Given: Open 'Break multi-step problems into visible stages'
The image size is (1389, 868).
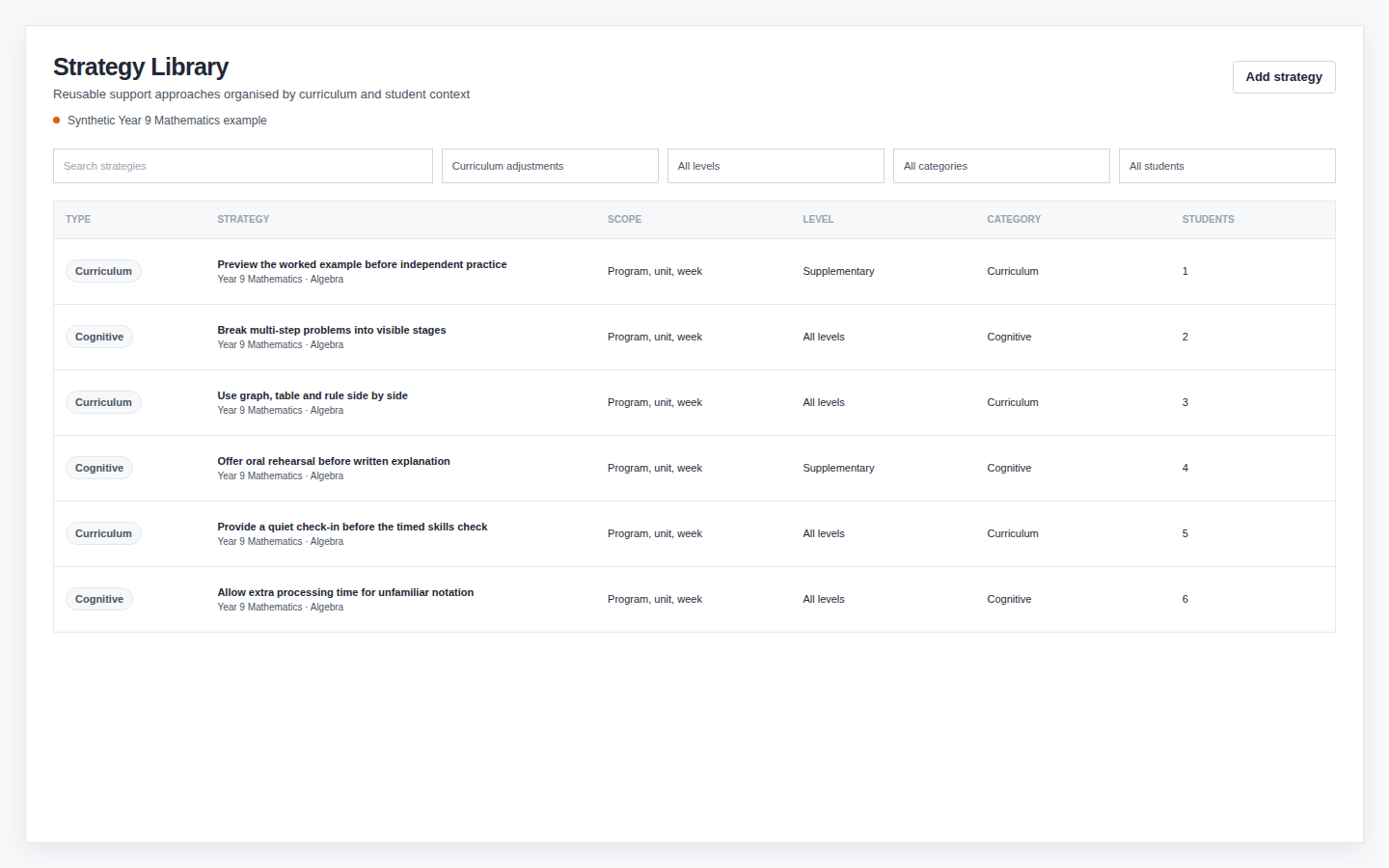Looking at the screenshot, I should [x=332, y=330].
